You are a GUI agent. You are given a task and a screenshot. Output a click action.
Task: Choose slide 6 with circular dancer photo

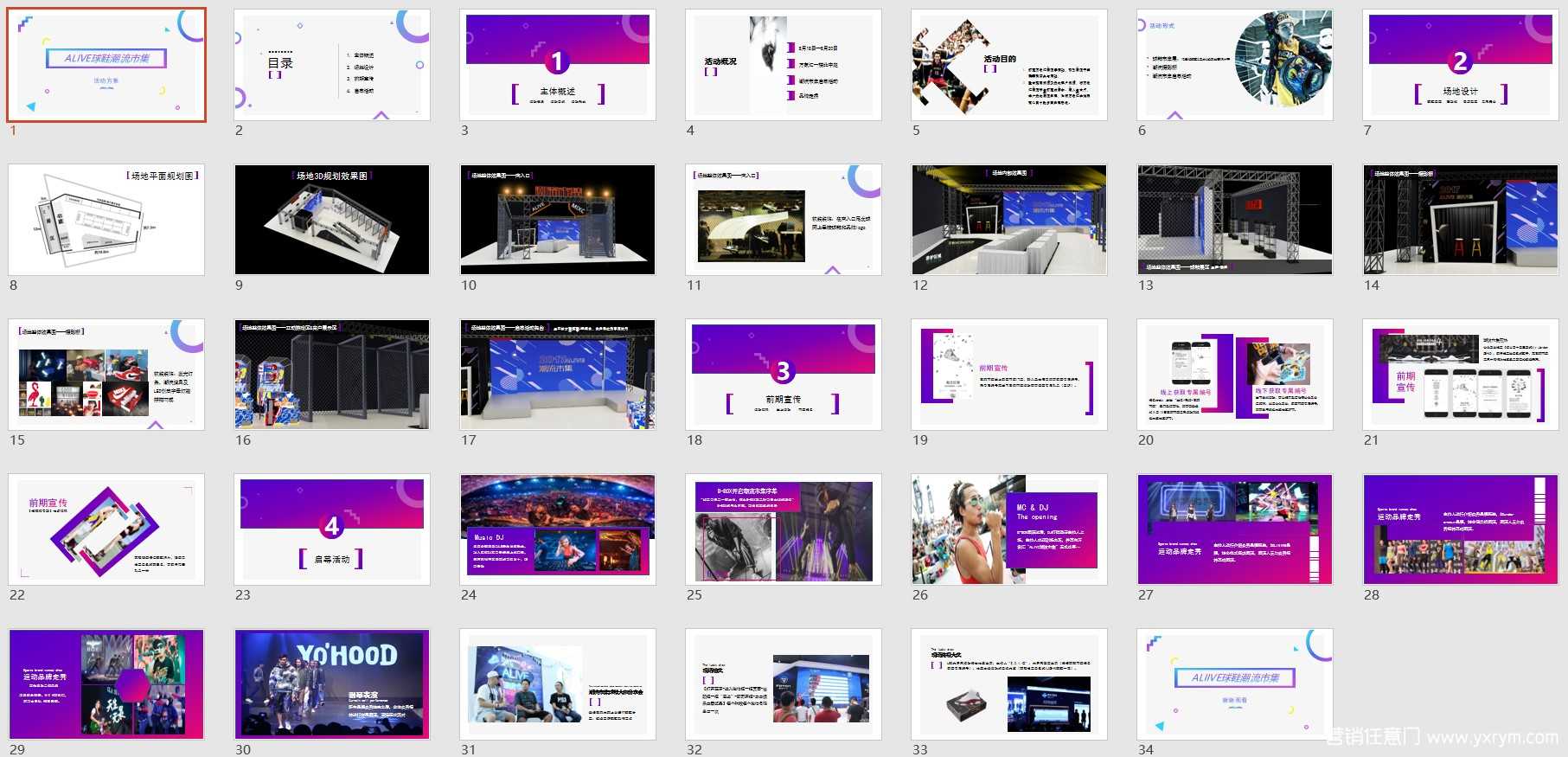(1235, 65)
